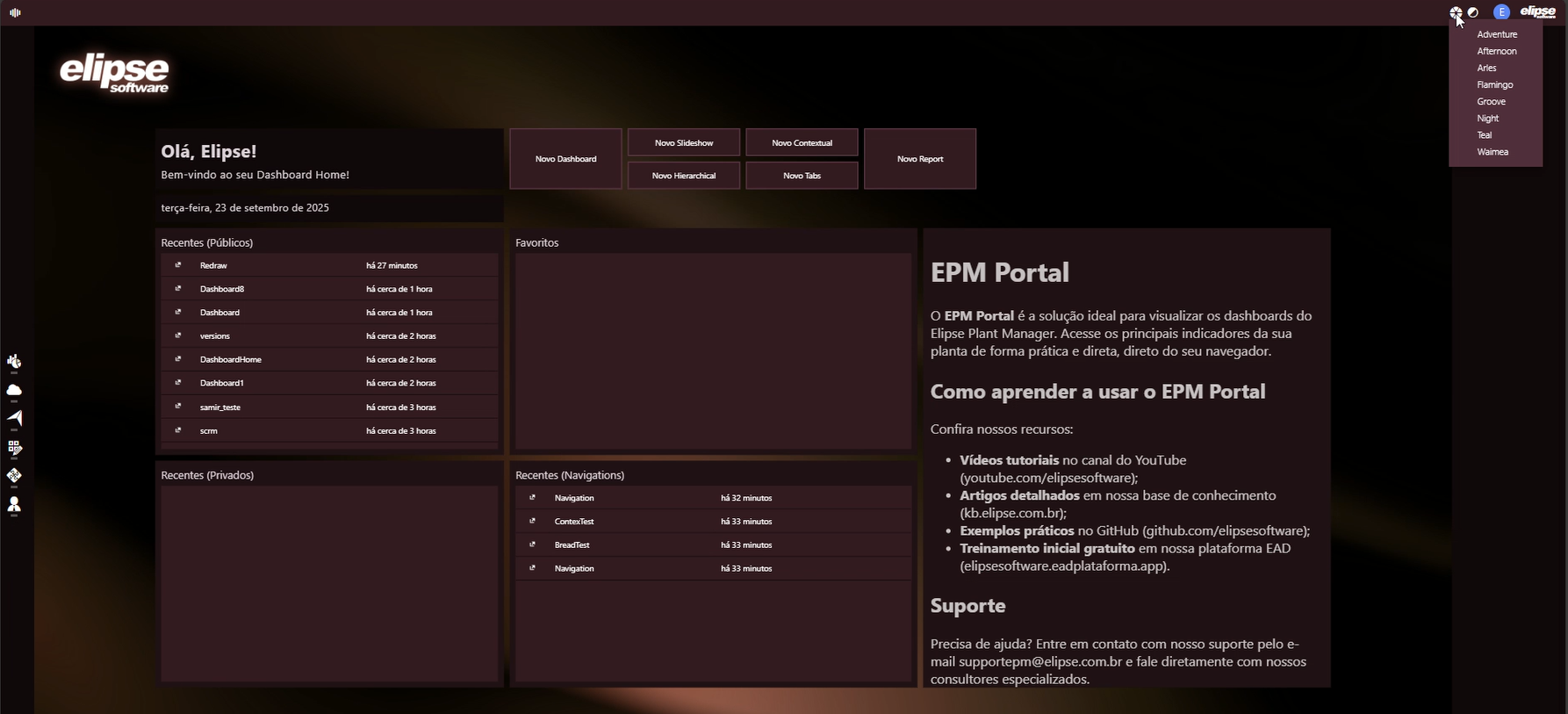Create a Novo Slideshow
Image resolution: width=1568 pixels, height=714 pixels.
pos(684,142)
